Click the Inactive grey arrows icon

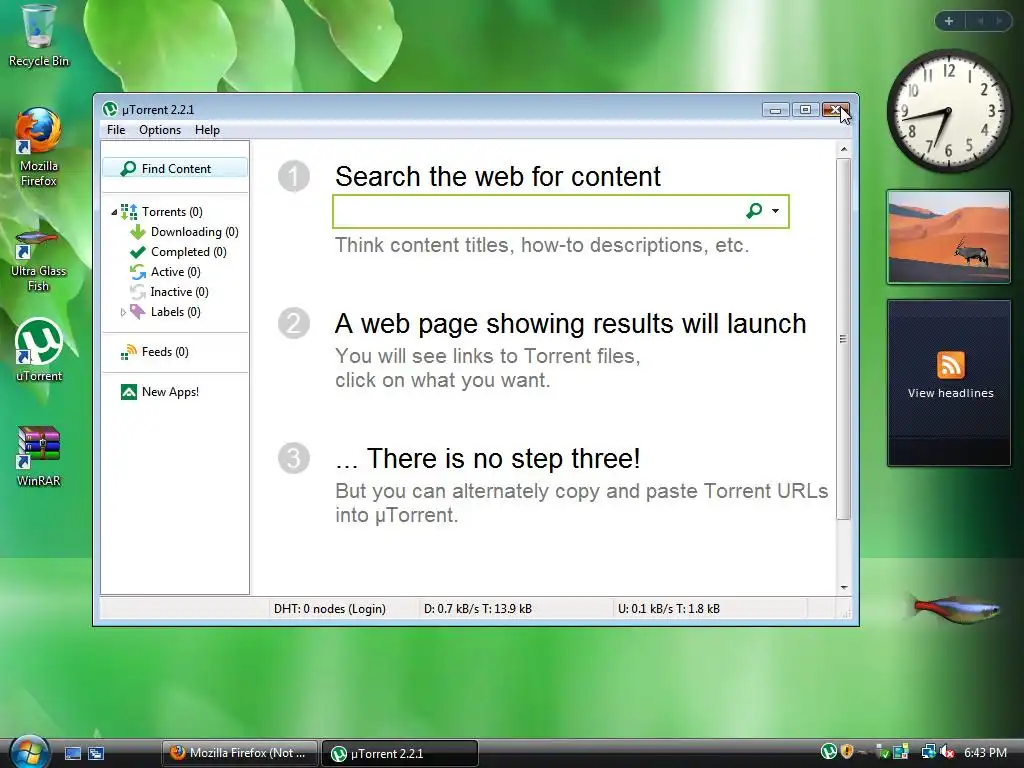(x=137, y=292)
